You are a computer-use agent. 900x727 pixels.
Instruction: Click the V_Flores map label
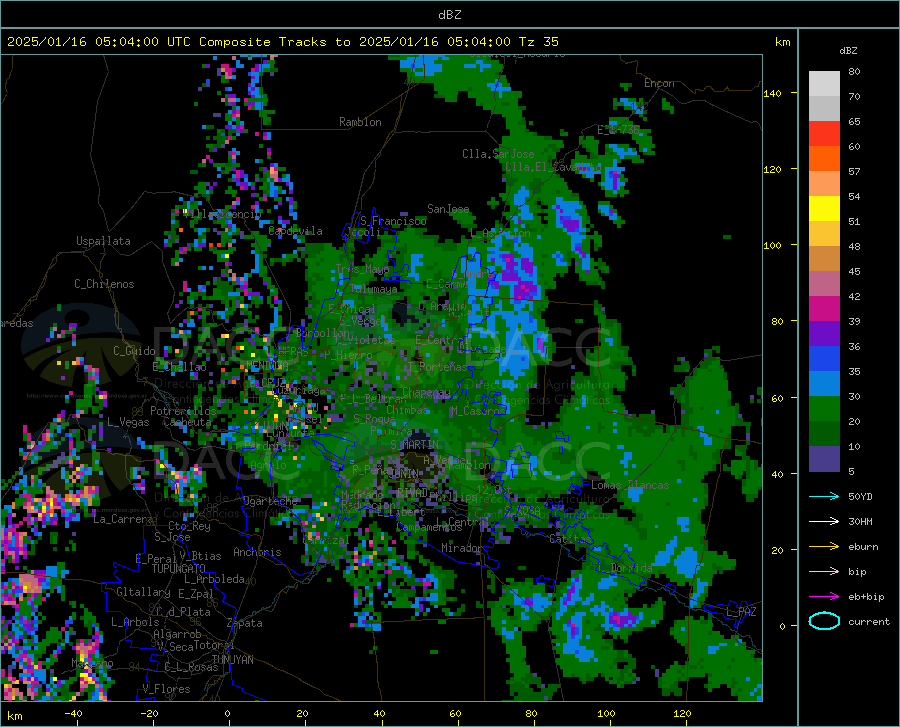(x=166, y=689)
